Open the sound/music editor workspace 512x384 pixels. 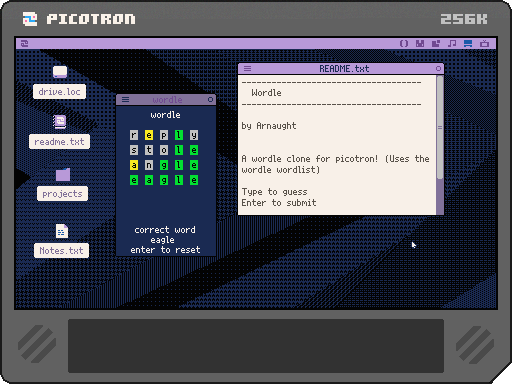452,44
